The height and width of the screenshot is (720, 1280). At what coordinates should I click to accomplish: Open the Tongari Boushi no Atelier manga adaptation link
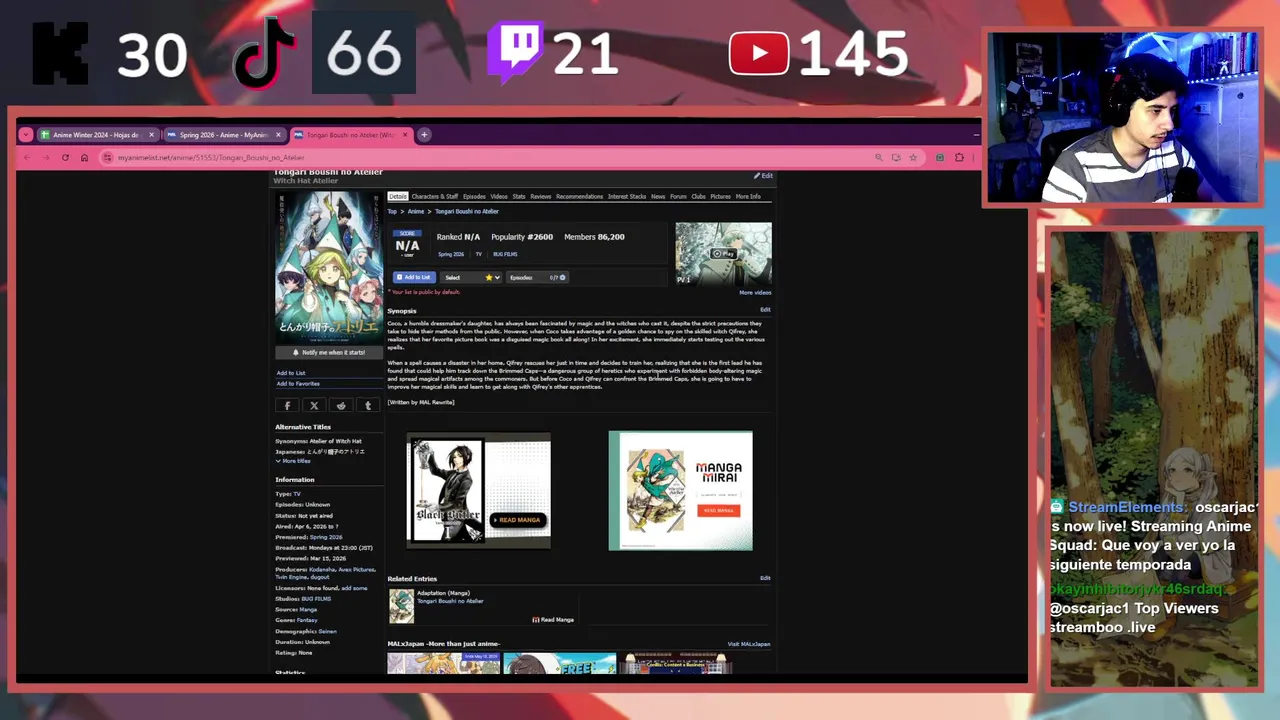pyautogui.click(x=450, y=601)
